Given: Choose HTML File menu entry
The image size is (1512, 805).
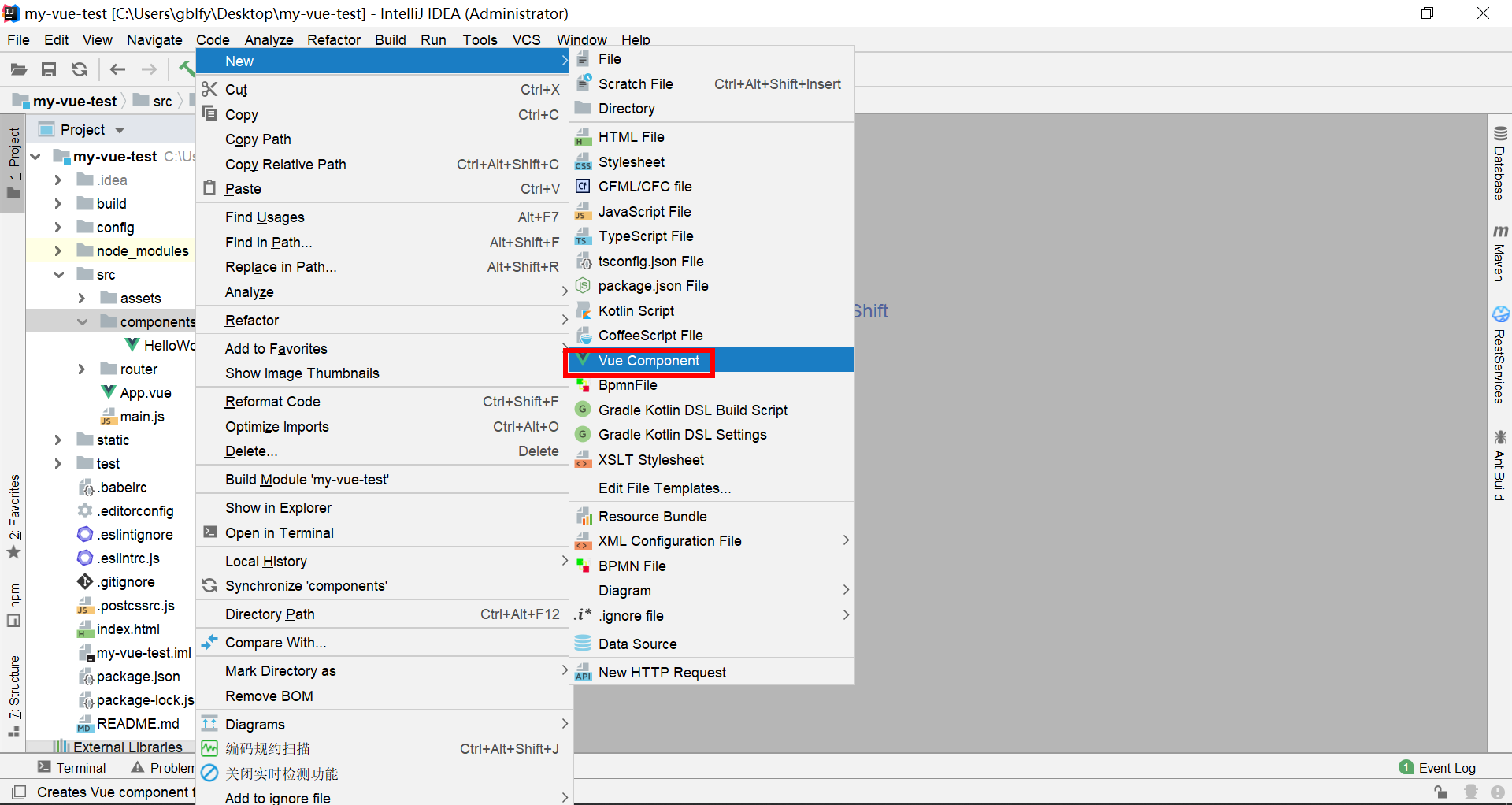Looking at the screenshot, I should (712, 137).
